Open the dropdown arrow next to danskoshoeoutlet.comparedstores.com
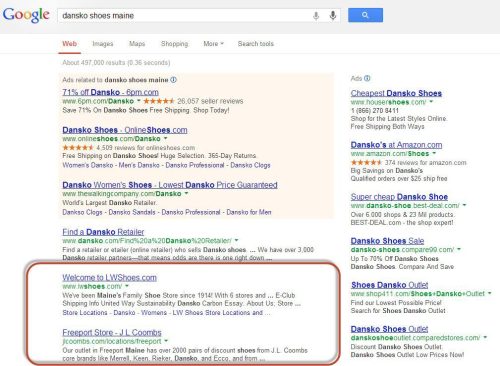Image resolution: width=500 pixels, height=366 pixels. coord(485,337)
